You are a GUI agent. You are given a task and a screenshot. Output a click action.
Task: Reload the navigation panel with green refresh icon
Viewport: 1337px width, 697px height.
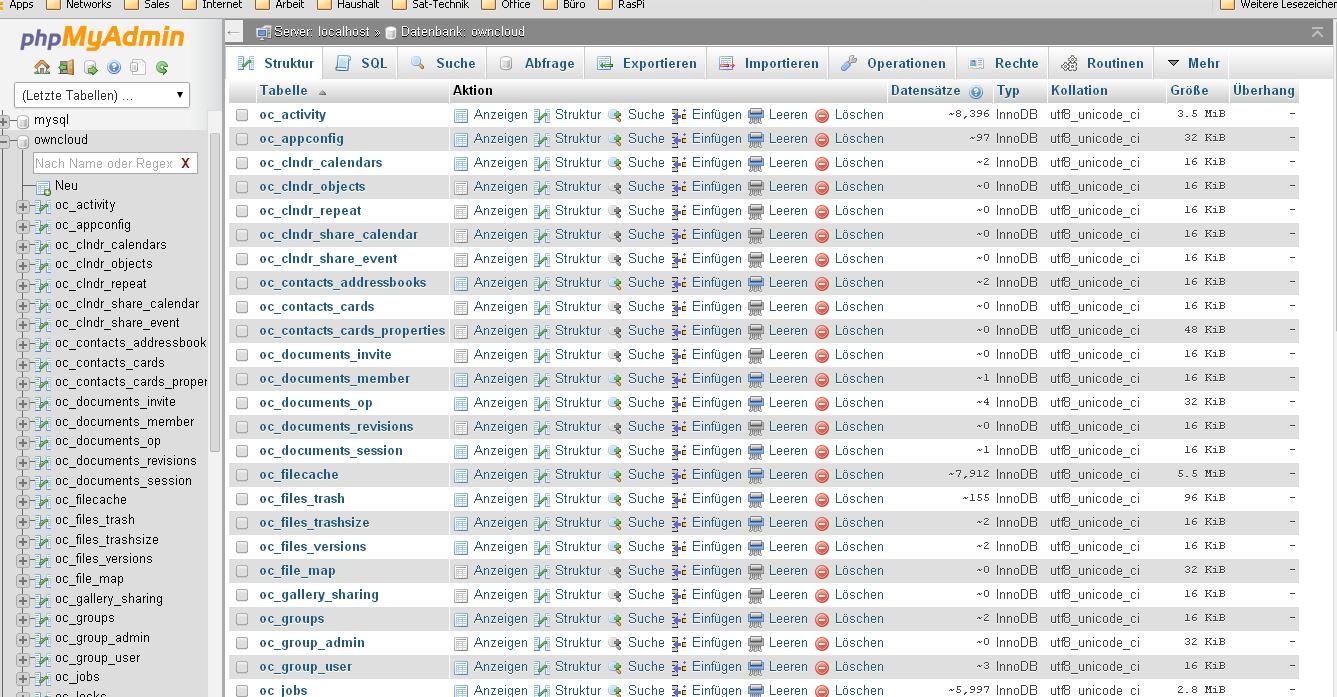162,67
